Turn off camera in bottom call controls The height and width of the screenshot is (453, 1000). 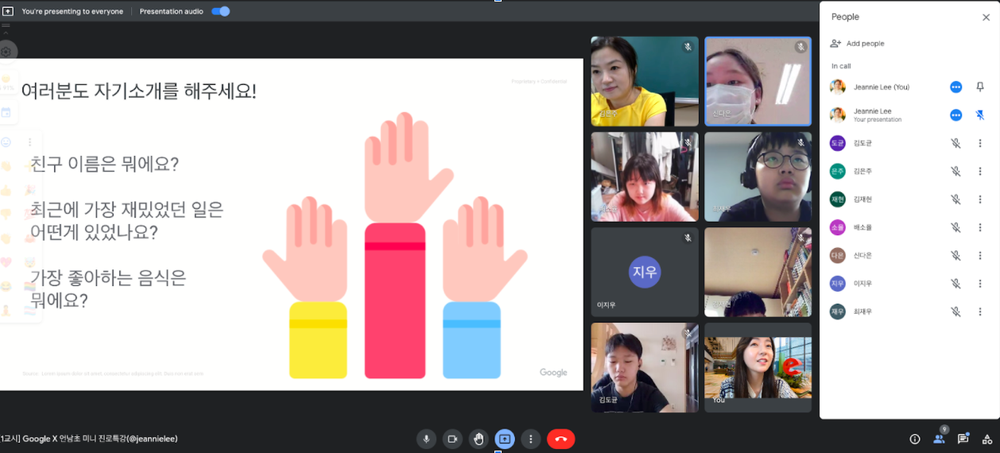[x=452, y=439]
